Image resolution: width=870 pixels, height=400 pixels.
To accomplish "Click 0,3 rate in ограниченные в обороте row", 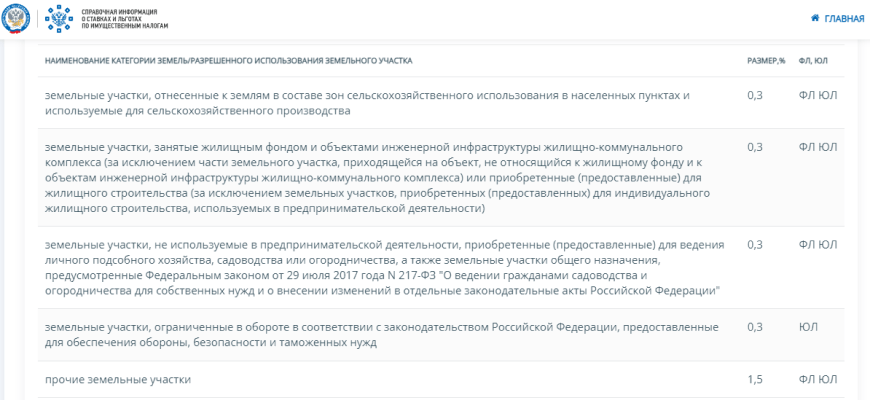I will click(x=755, y=327).
